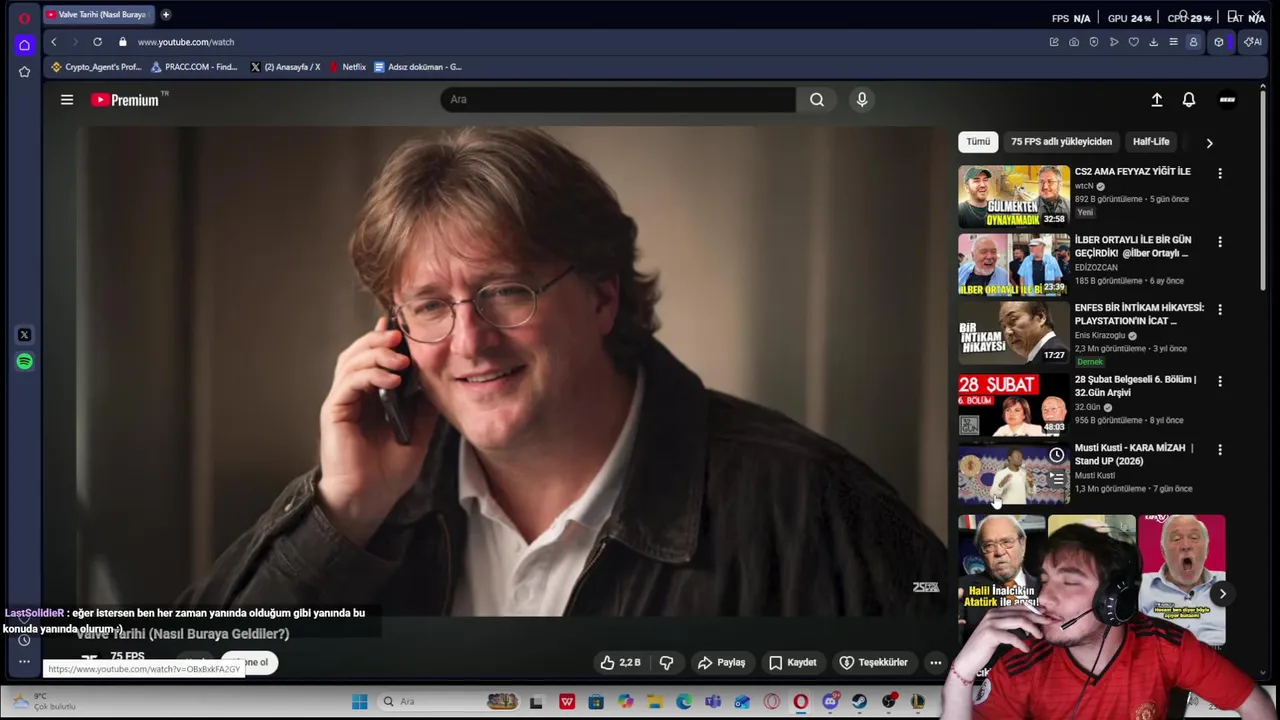Open the '28 Şubat Belgeseli 6. Bölüm' title

tap(1135, 386)
